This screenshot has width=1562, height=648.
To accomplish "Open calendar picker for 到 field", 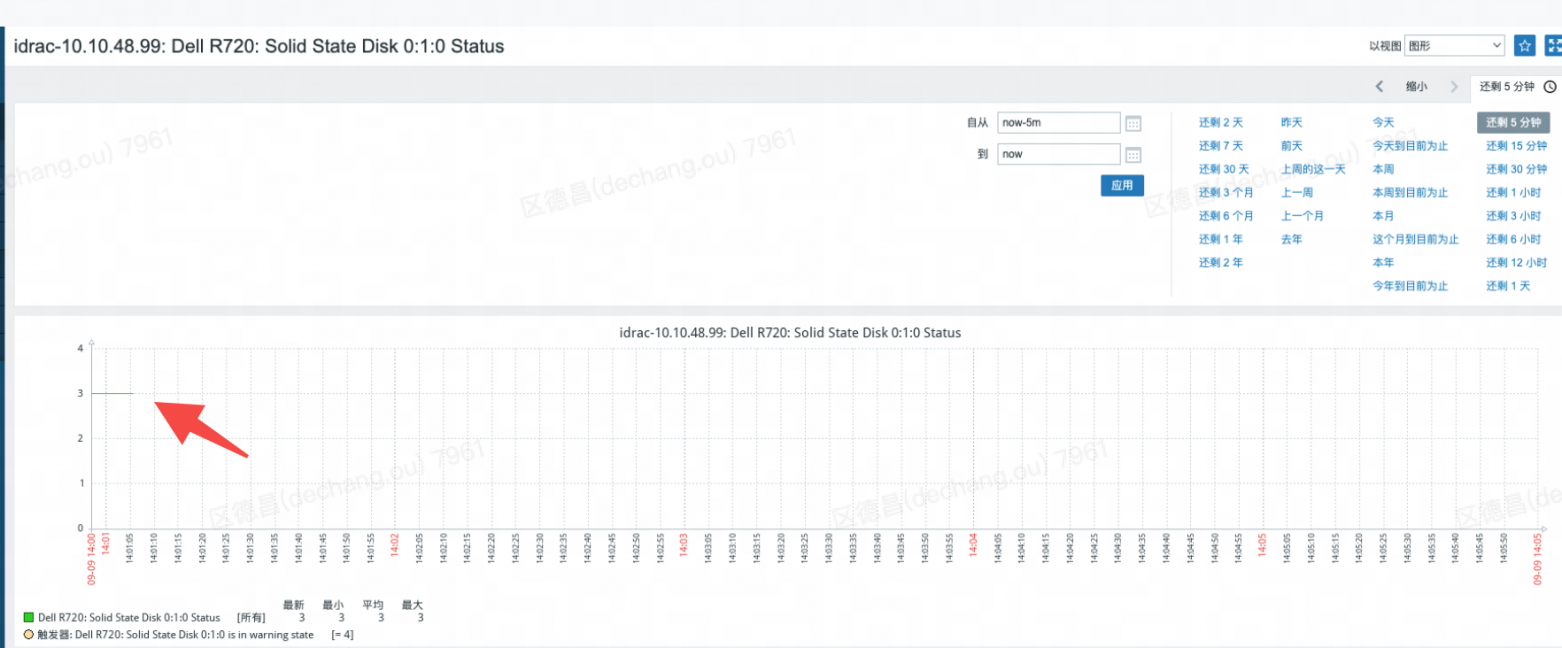I will tap(1133, 155).
